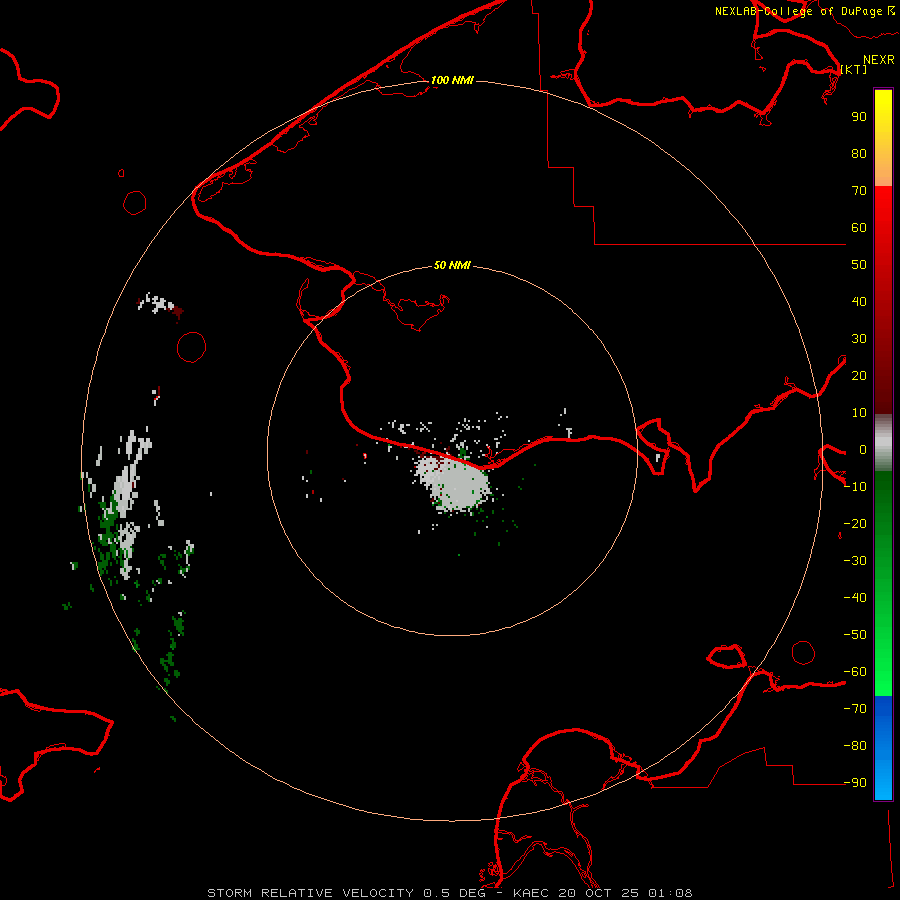
Task: Click the -30 value on velocity scale
Action: coord(855,561)
